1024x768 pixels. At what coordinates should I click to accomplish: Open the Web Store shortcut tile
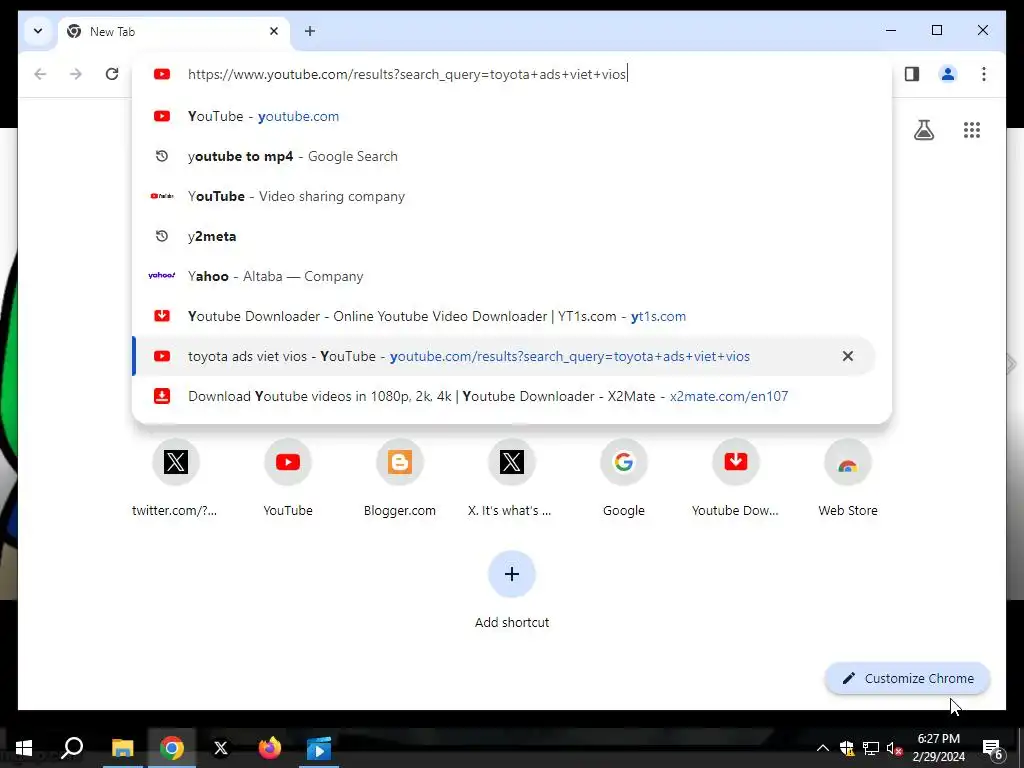(848, 478)
